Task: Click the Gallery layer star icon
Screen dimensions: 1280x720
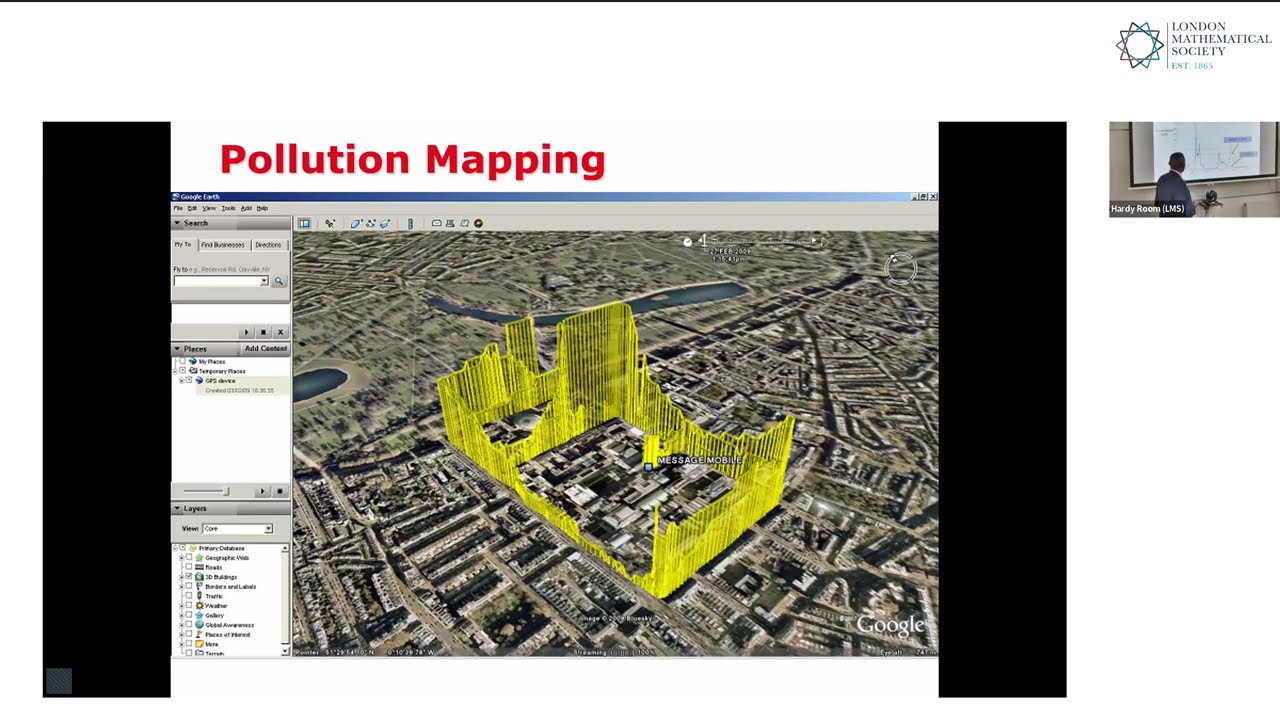Action: pyautogui.click(x=199, y=615)
